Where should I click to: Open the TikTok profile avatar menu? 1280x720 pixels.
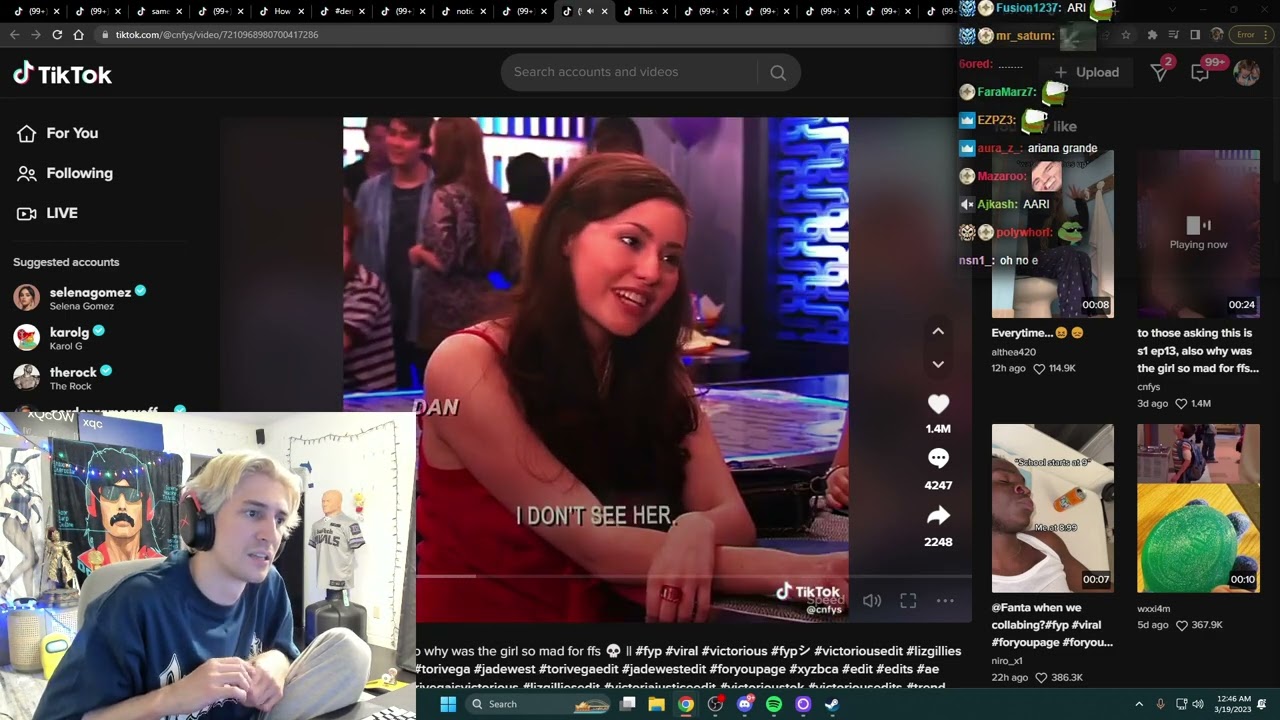1246,72
